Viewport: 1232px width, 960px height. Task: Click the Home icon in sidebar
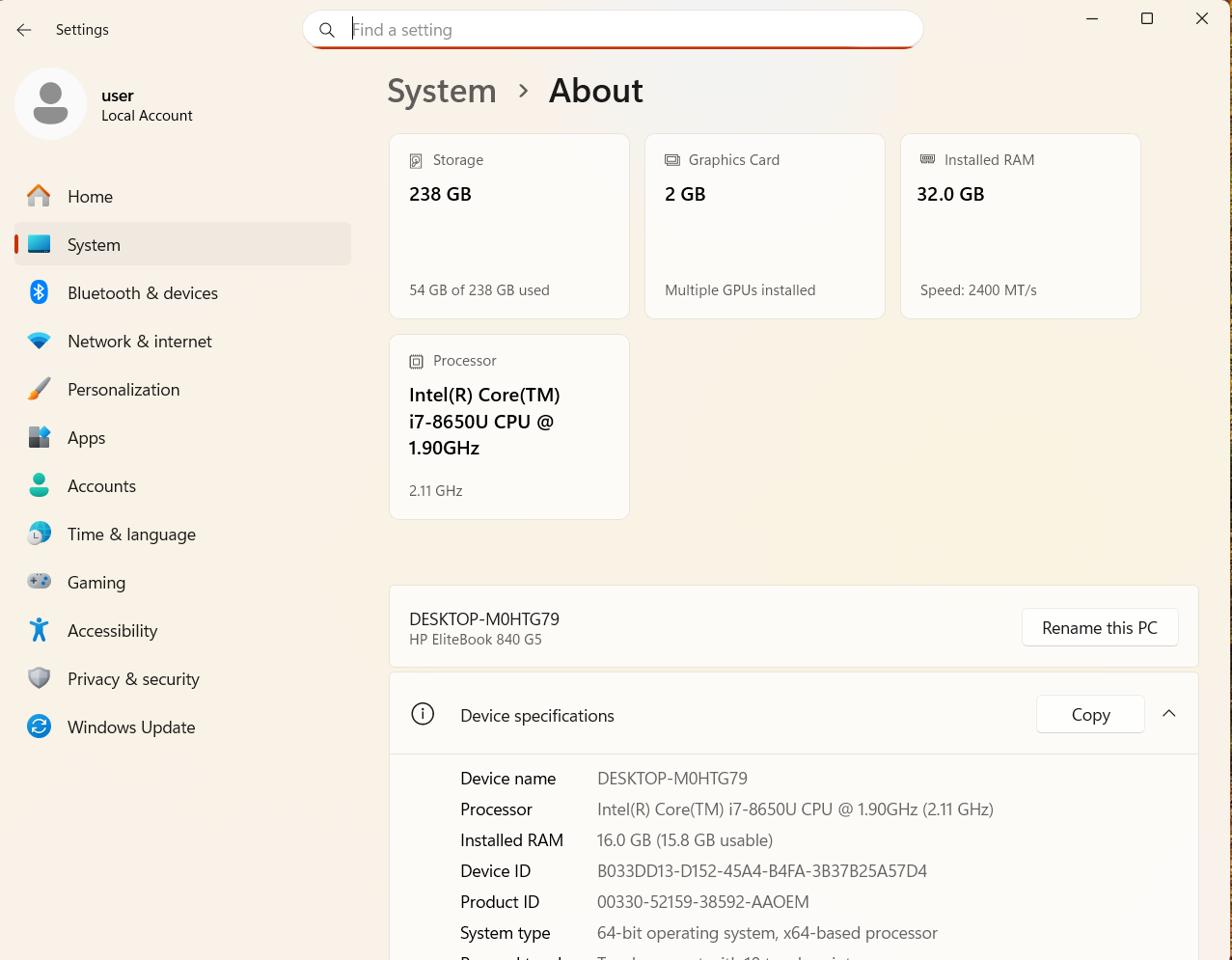pyautogui.click(x=39, y=196)
